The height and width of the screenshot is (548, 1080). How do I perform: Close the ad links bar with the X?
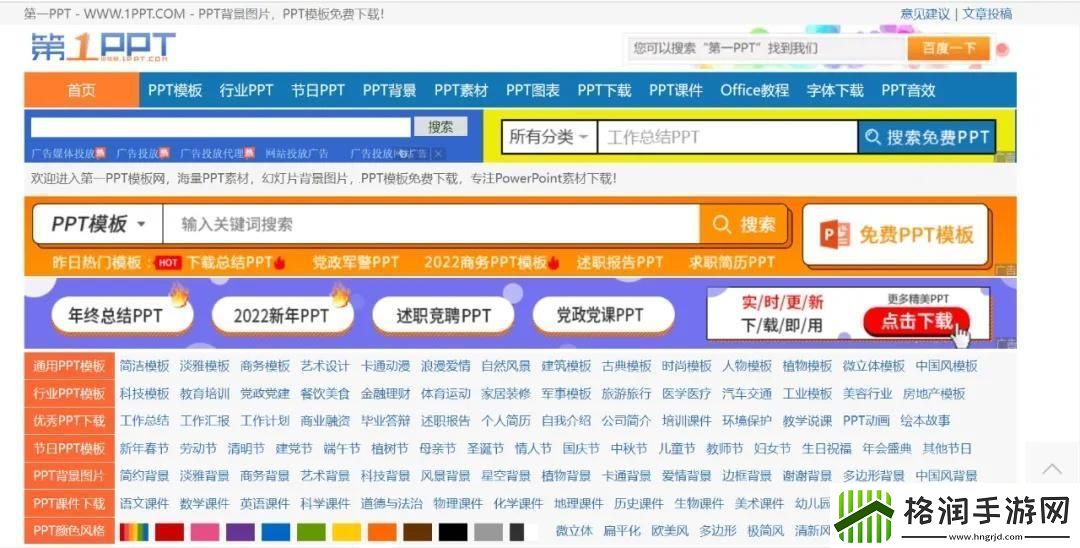(438, 154)
